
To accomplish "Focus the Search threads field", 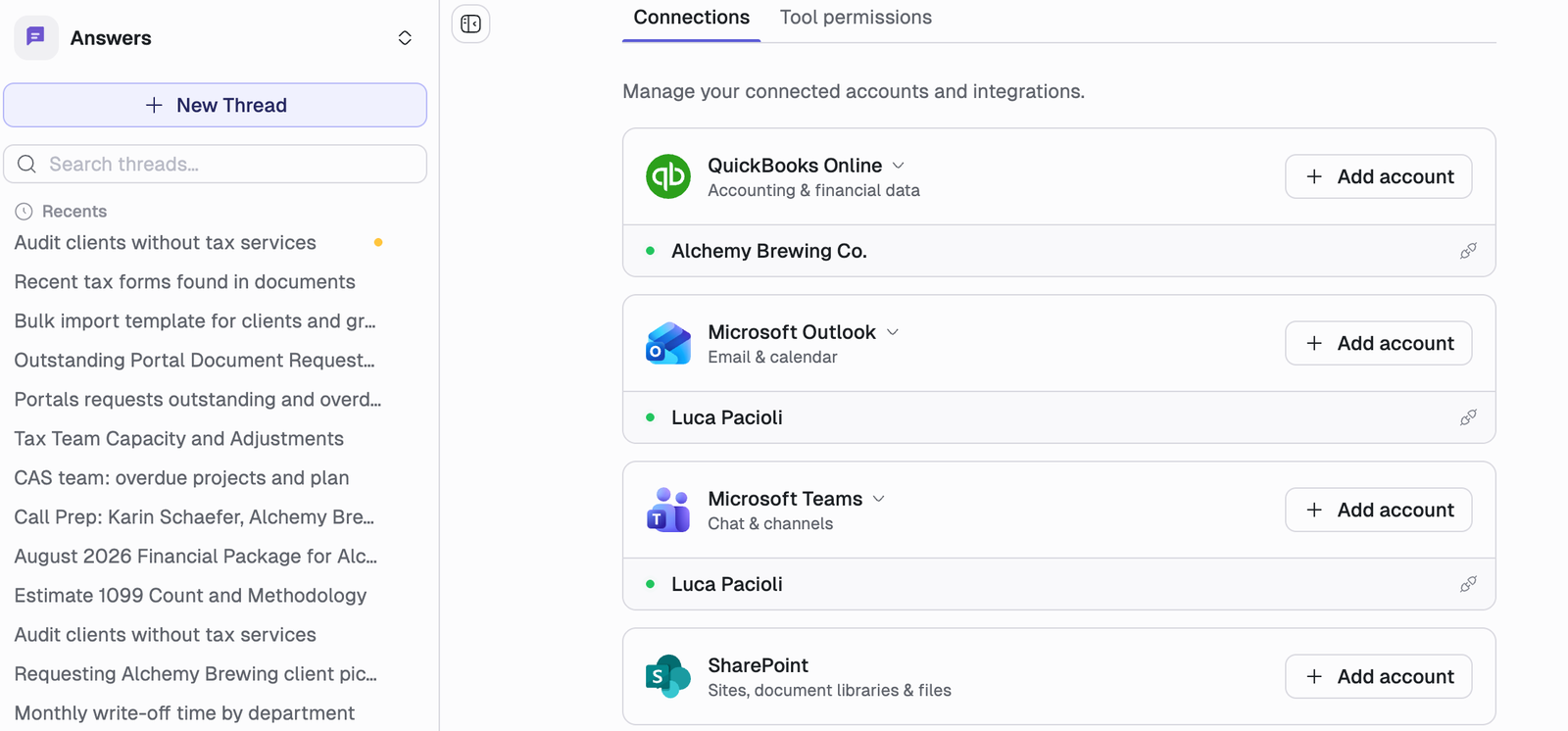I will 216,164.
